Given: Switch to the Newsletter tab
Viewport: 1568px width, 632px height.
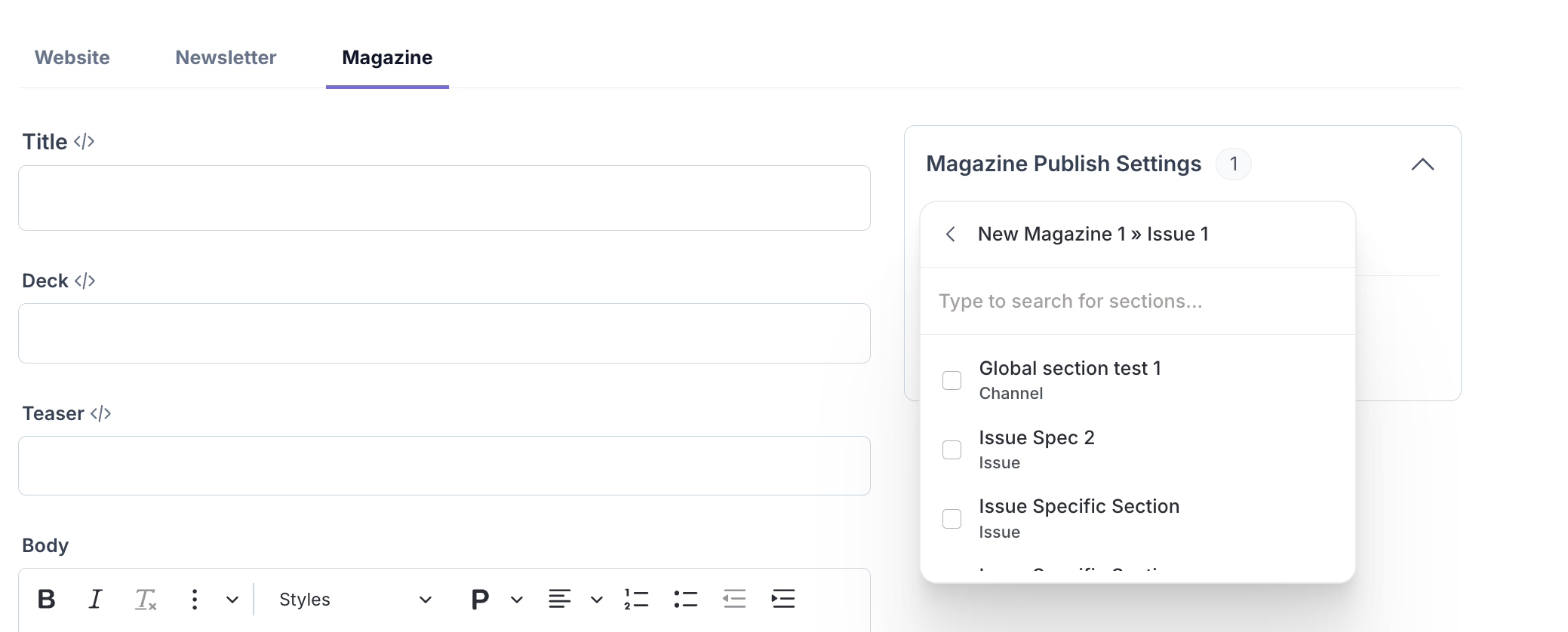Looking at the screenshot, I should pos(226,57).
